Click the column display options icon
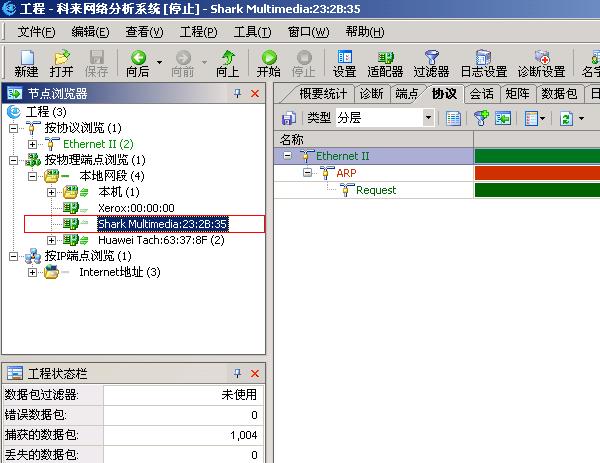This screenshot has width=600, height=463. [532, 118]
